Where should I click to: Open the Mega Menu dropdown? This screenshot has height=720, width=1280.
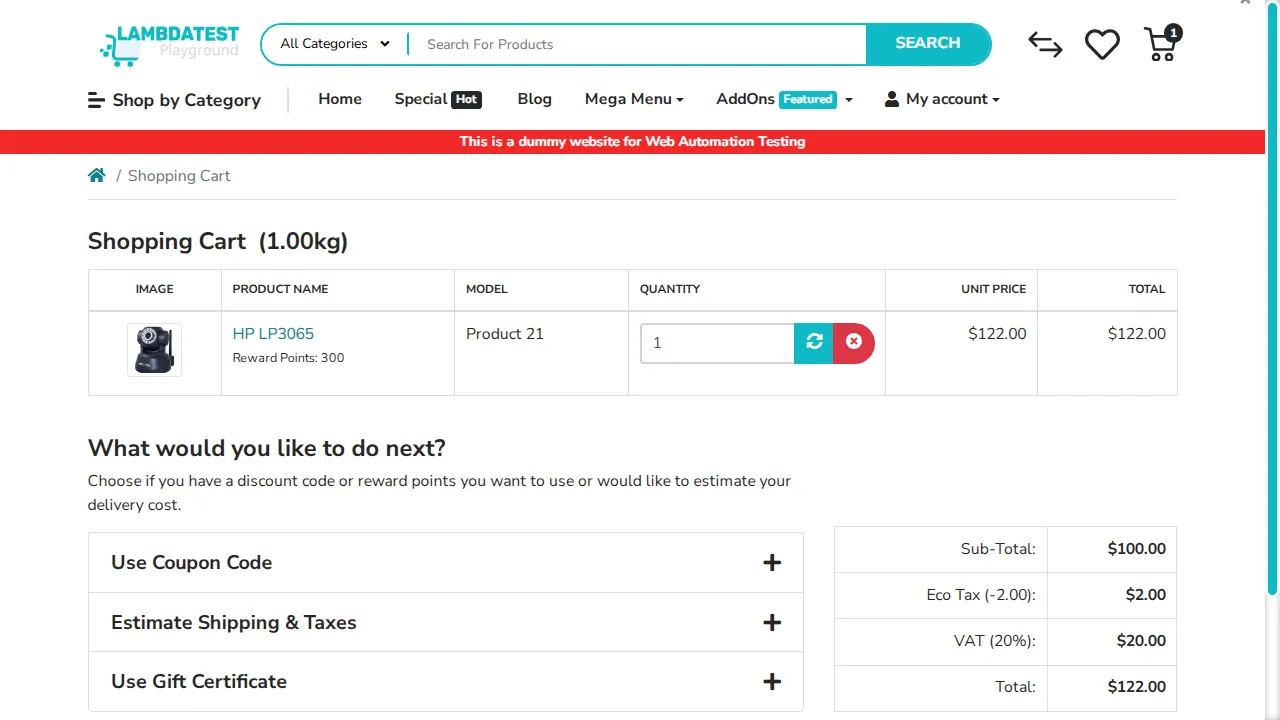pos(634,99)
